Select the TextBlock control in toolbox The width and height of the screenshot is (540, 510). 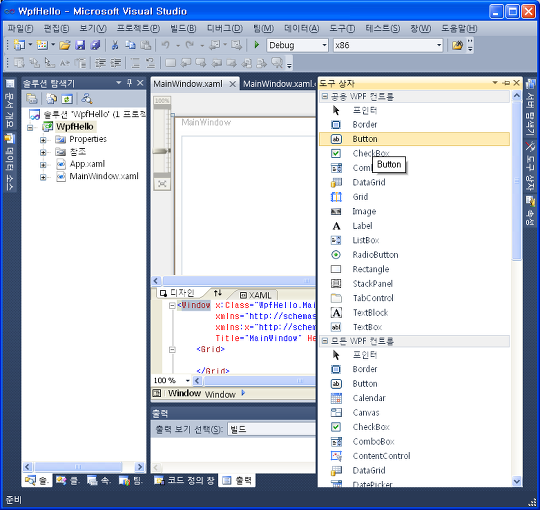click(x=414, y=312)
